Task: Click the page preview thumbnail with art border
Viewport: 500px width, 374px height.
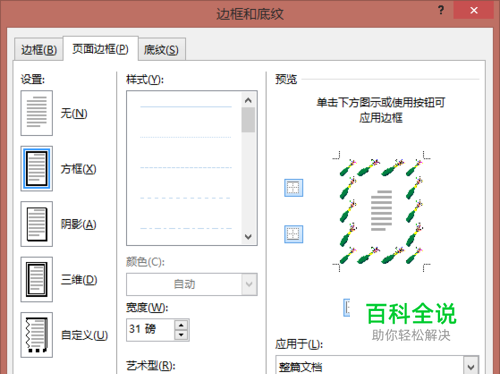Action: click(x=381, y=211)
